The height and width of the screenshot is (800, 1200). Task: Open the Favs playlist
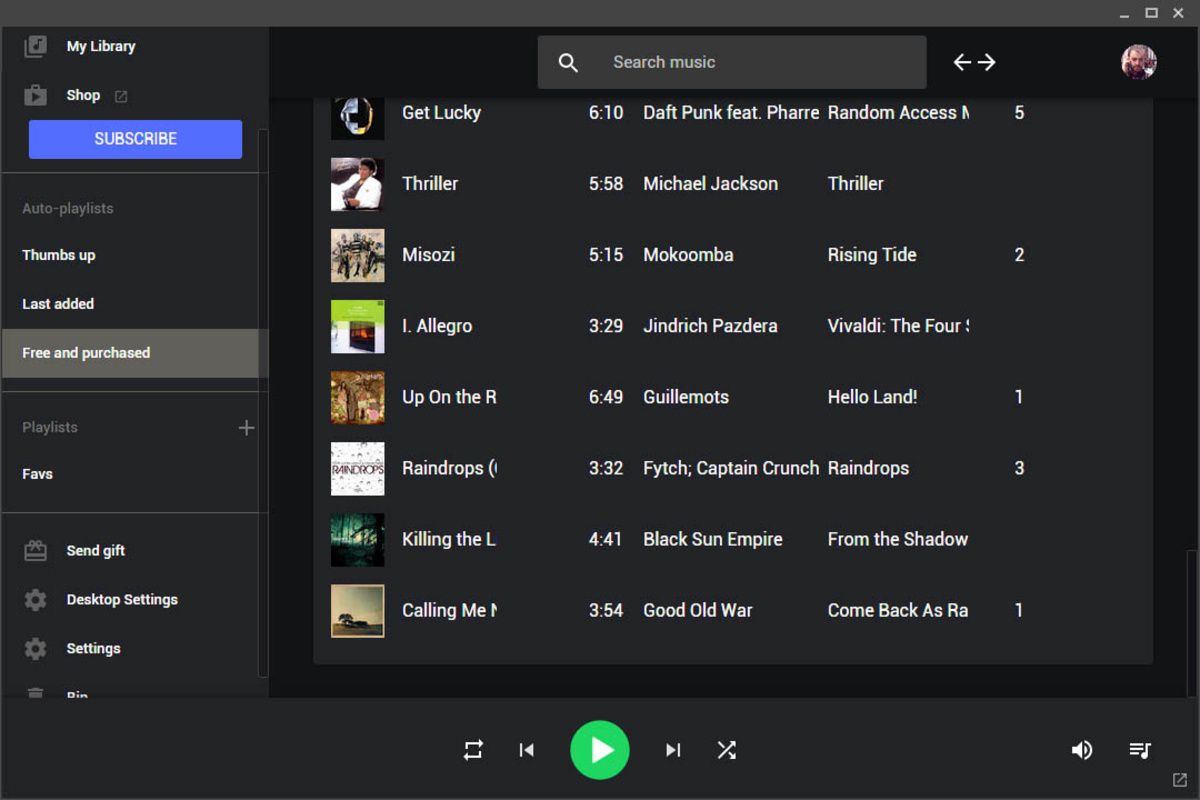tap(38, 474)
